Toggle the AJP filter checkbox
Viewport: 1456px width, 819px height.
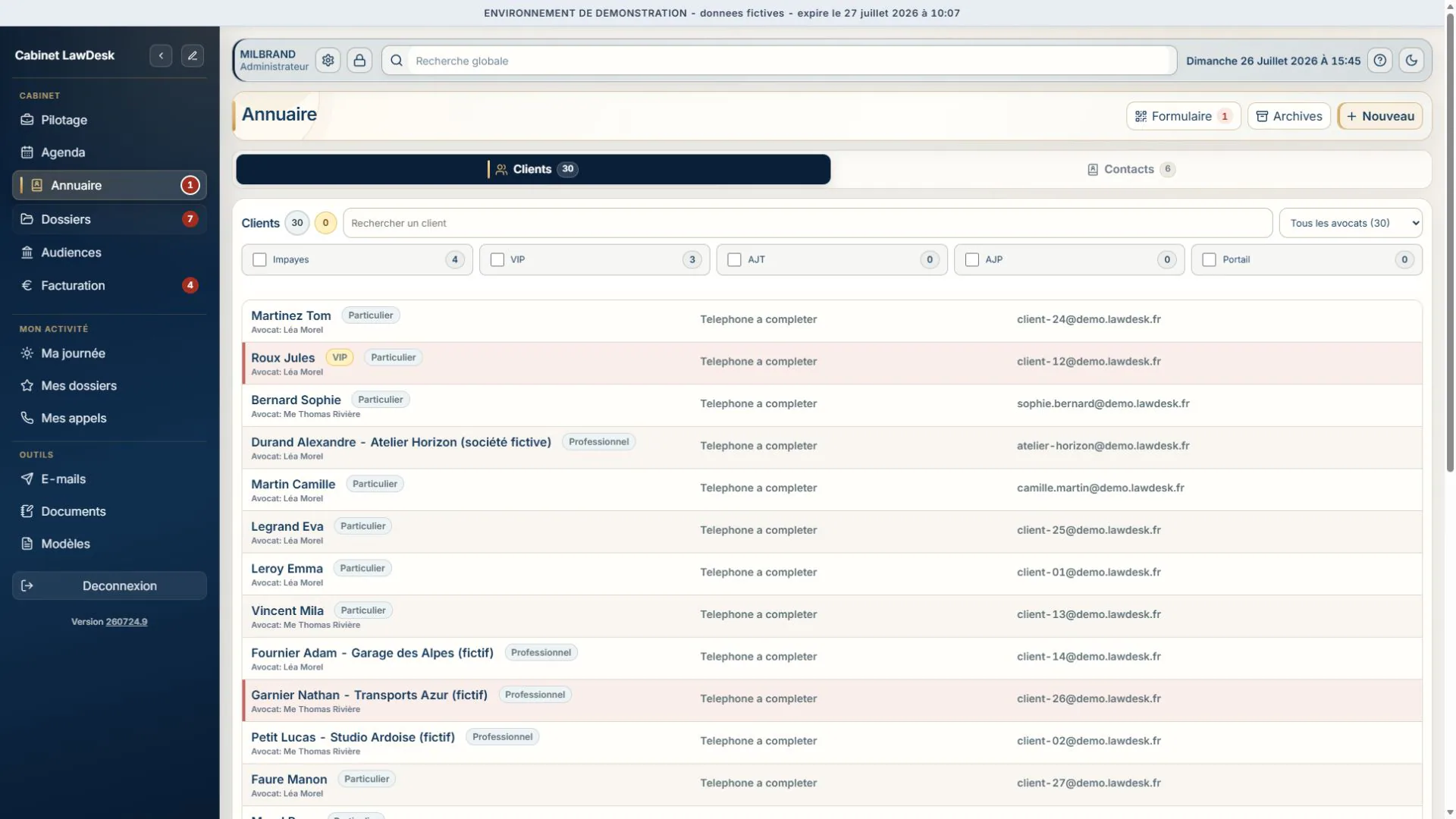click(x=972, y=259)
